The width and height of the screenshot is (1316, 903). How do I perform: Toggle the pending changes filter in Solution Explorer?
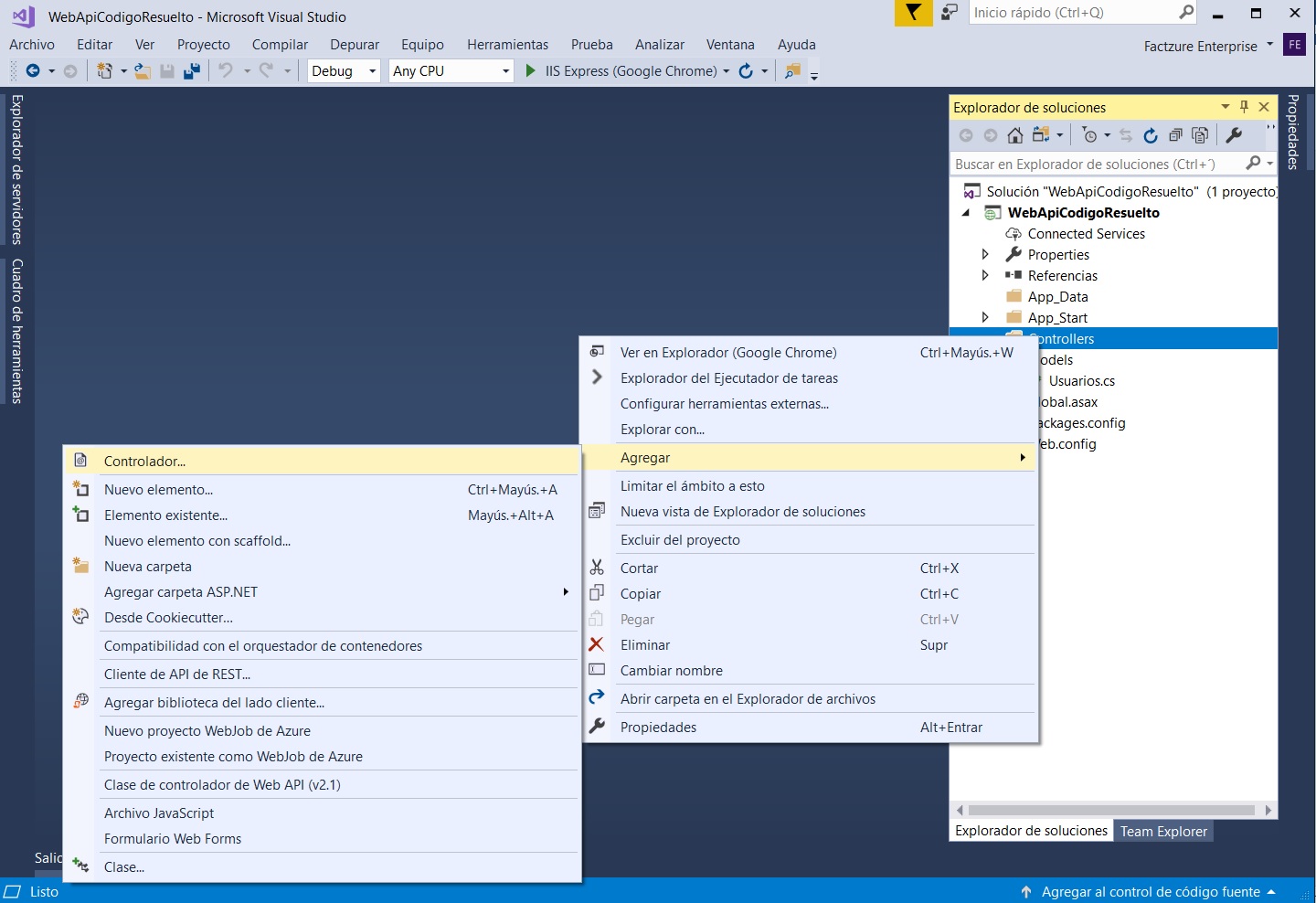1092,134
